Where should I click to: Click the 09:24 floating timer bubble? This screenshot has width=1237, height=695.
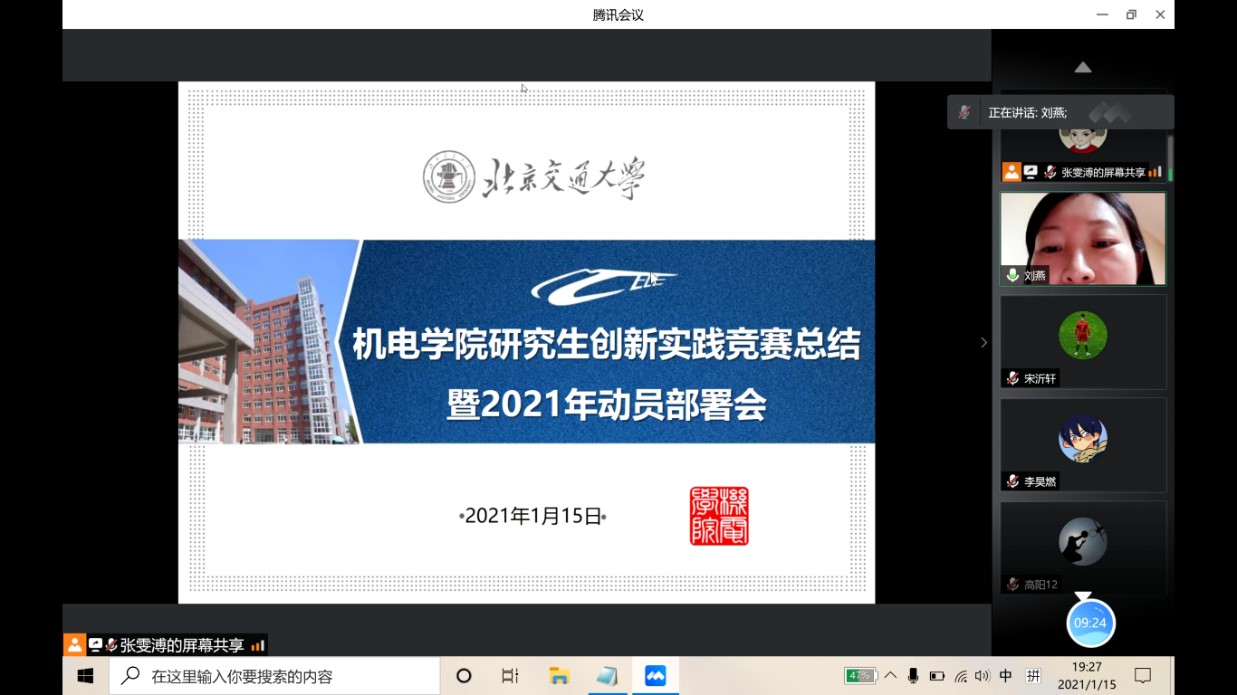tap(1089, 623)
